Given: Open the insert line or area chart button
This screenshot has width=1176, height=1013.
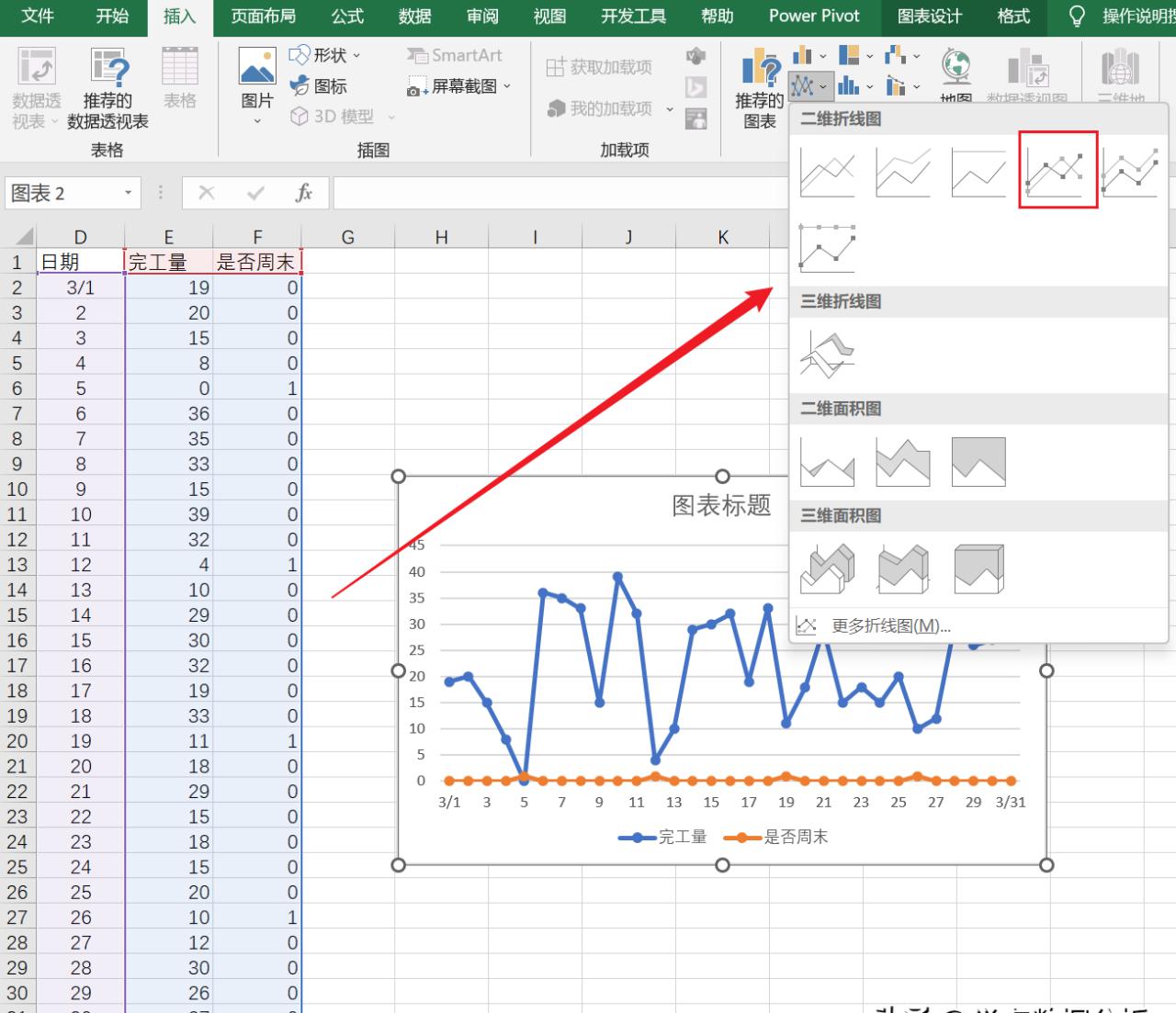Looking at the screenshot, I should (x=809, y=87).
